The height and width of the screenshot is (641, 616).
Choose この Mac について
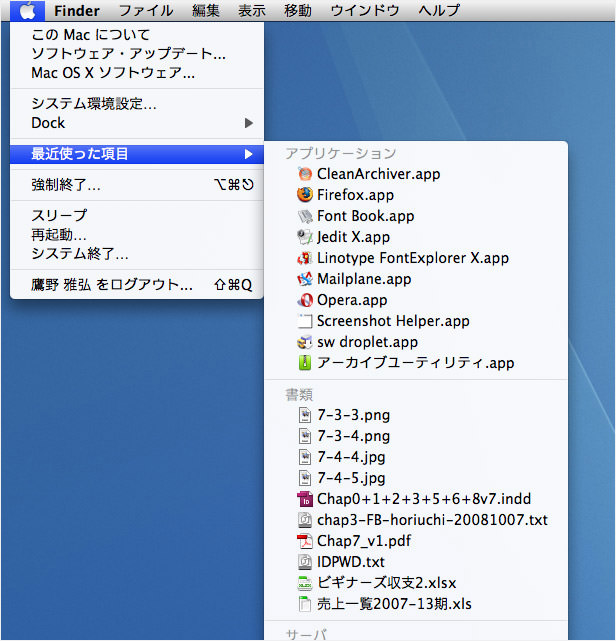(137, 35)
